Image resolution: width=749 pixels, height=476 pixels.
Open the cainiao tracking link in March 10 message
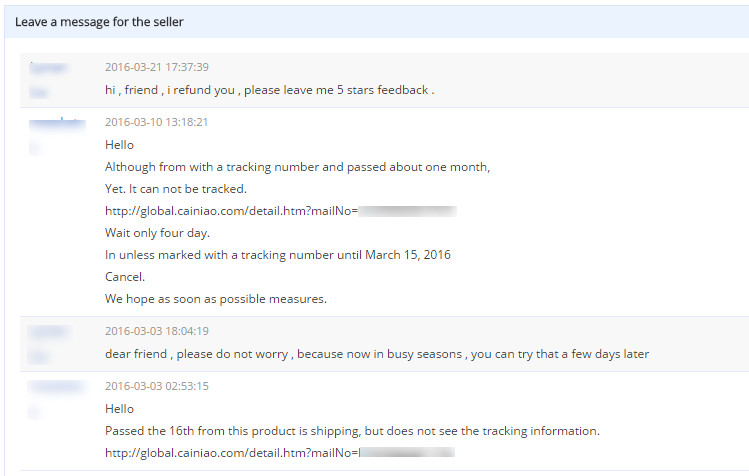coord(230,211)
